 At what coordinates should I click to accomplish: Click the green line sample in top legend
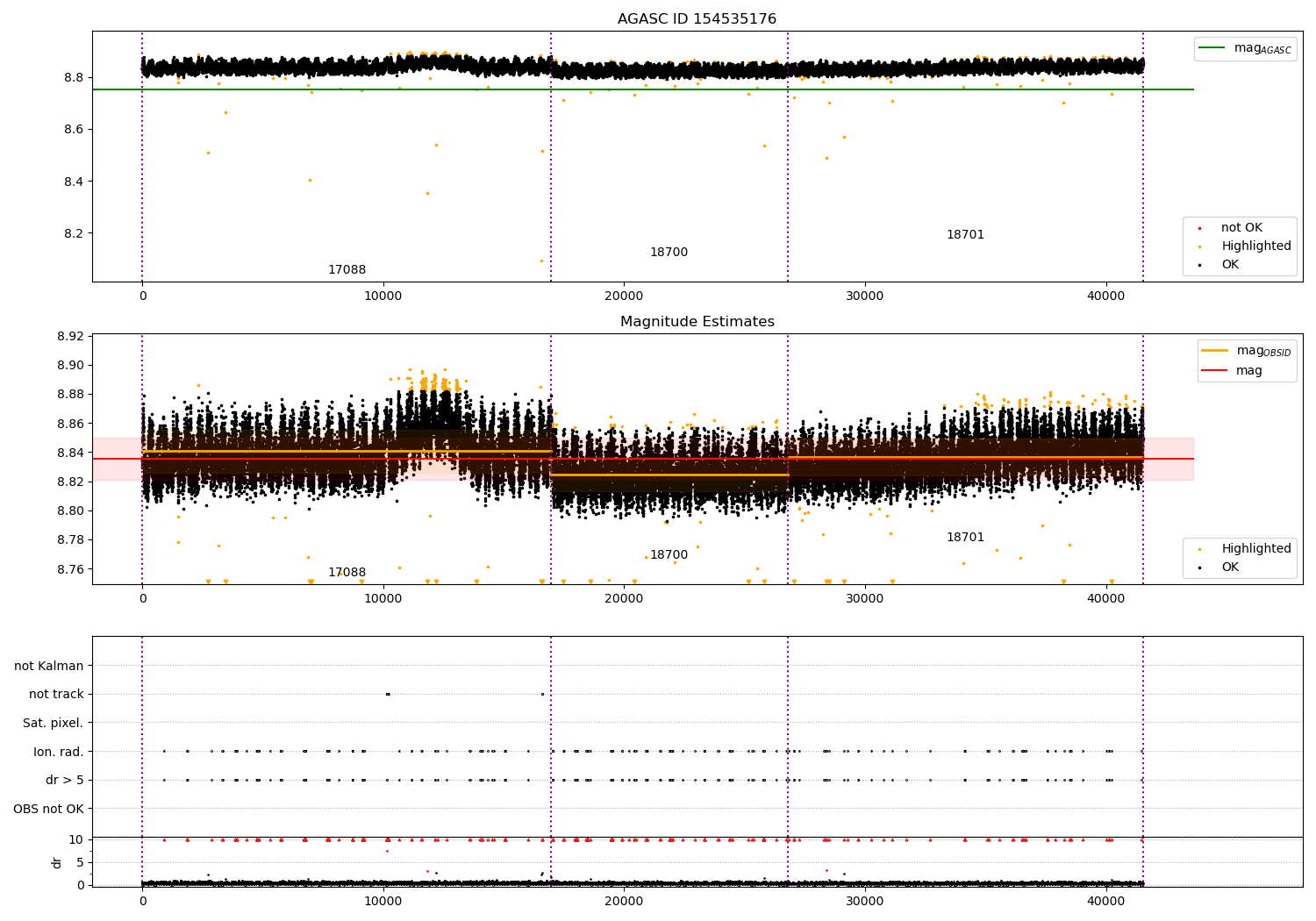[1212, 48]
